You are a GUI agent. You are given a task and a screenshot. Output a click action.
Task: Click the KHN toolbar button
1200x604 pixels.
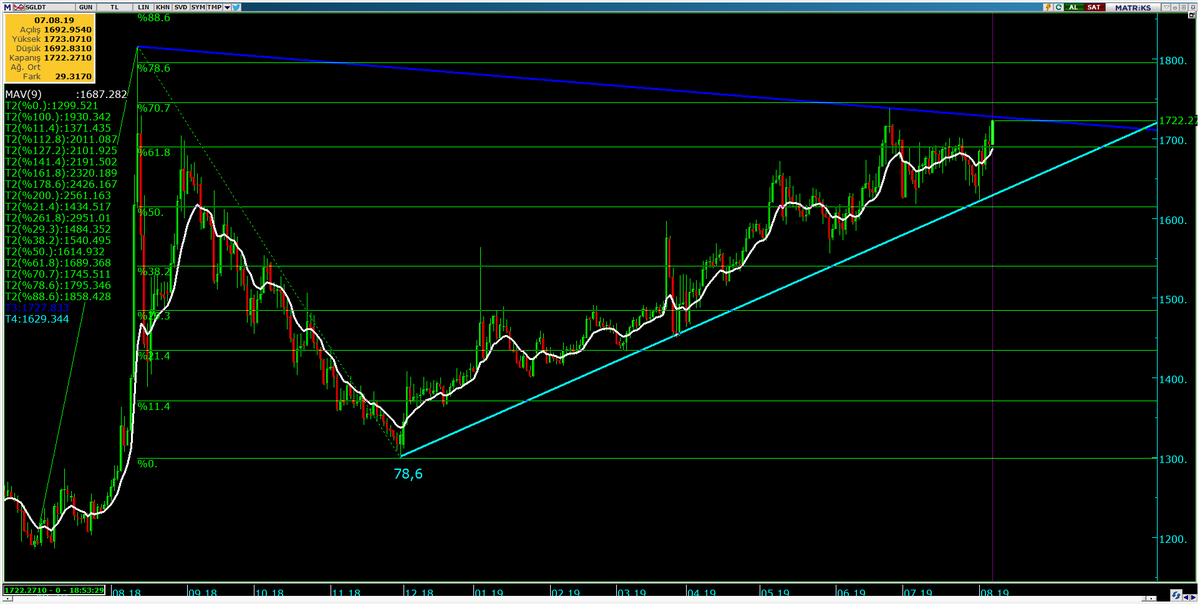point(162,7)
